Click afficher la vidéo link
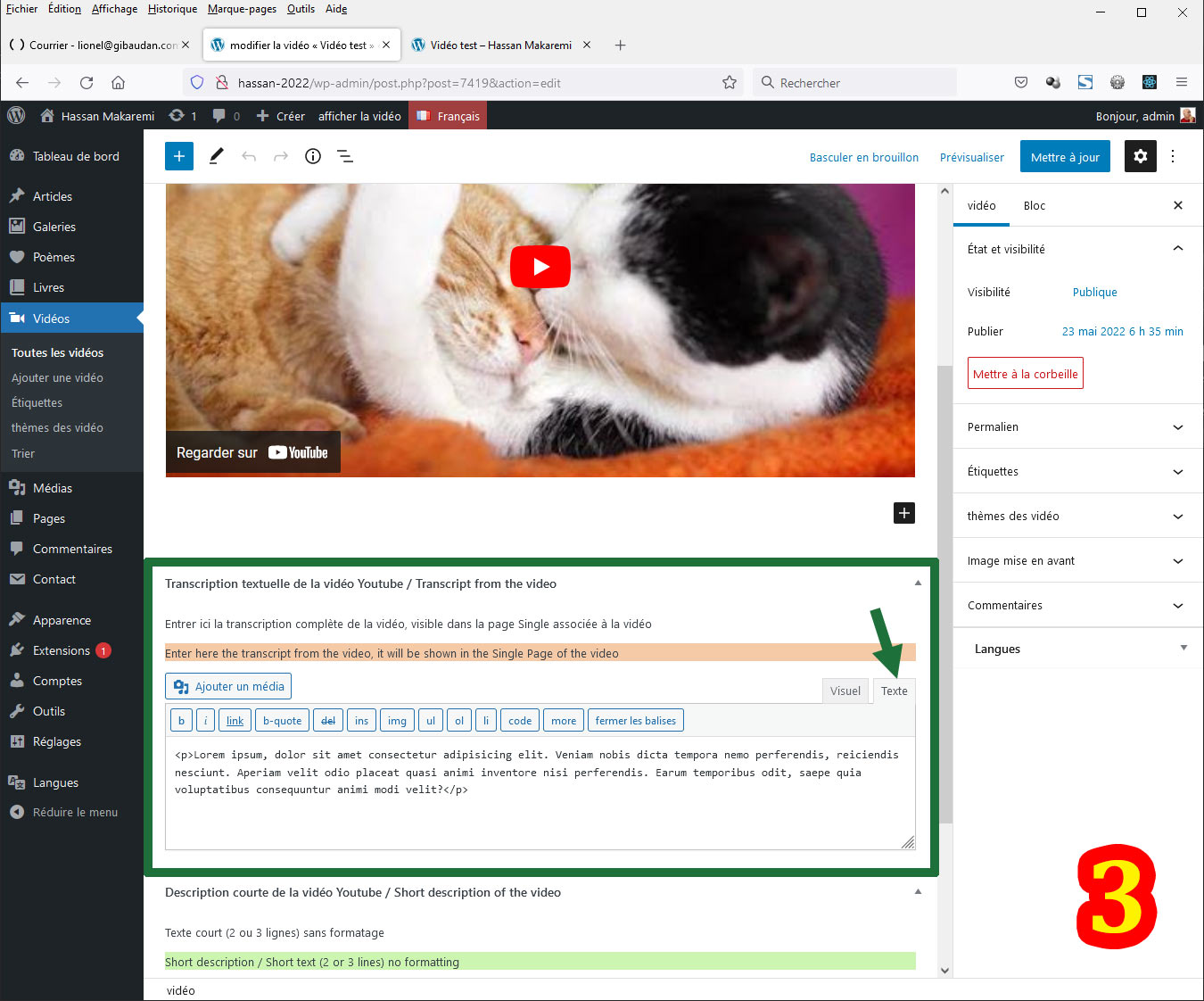1204x1001 pixels. point(359,116)
